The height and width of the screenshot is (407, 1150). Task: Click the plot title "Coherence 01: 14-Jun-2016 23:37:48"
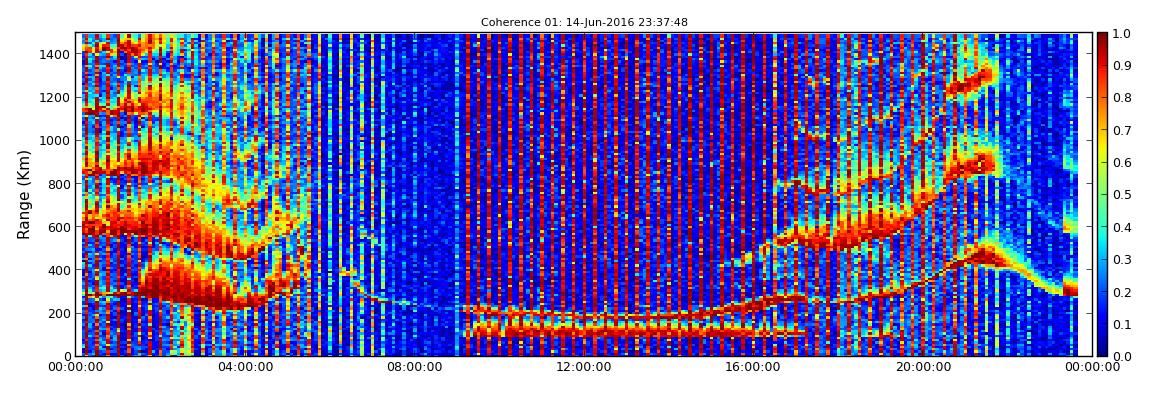(x=584, y=22)
